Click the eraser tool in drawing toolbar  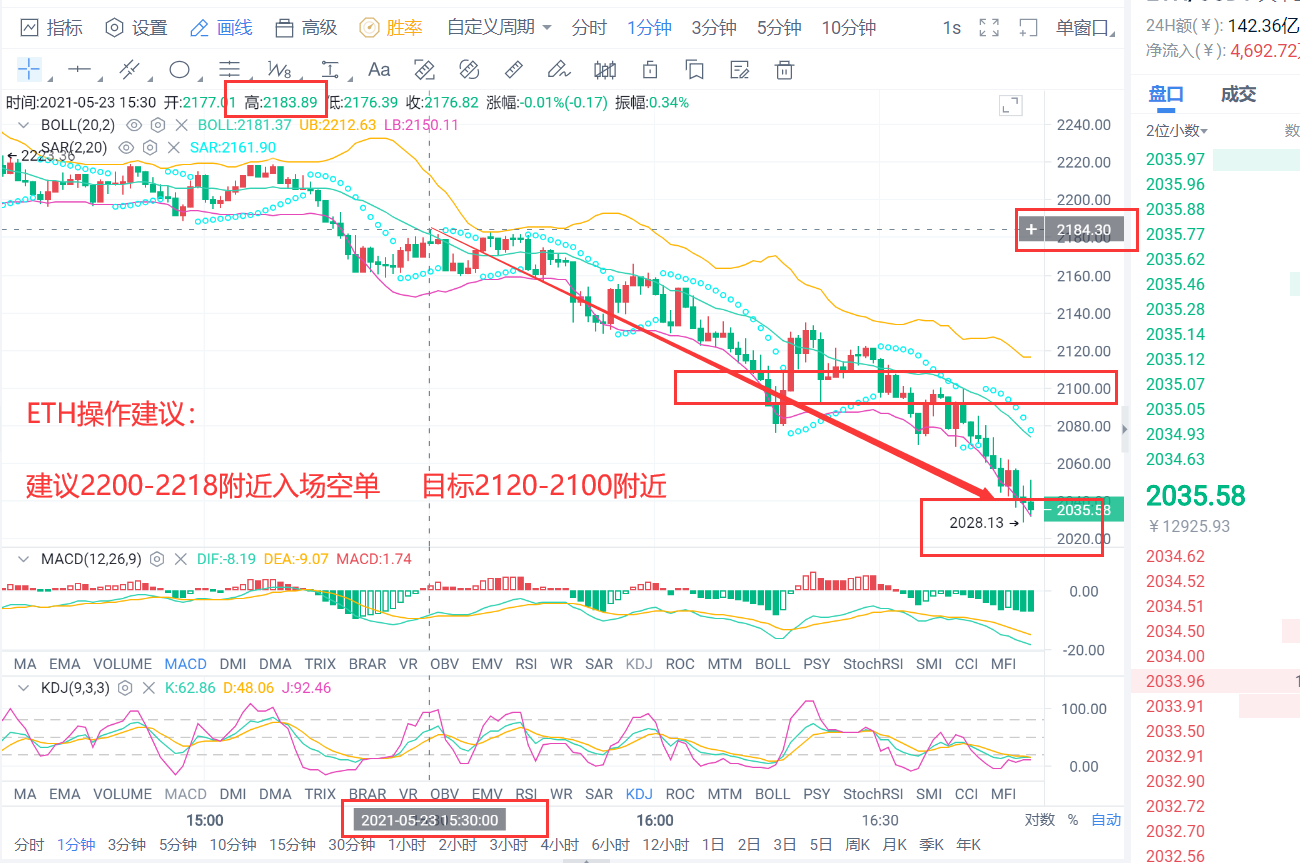(558, 70)
